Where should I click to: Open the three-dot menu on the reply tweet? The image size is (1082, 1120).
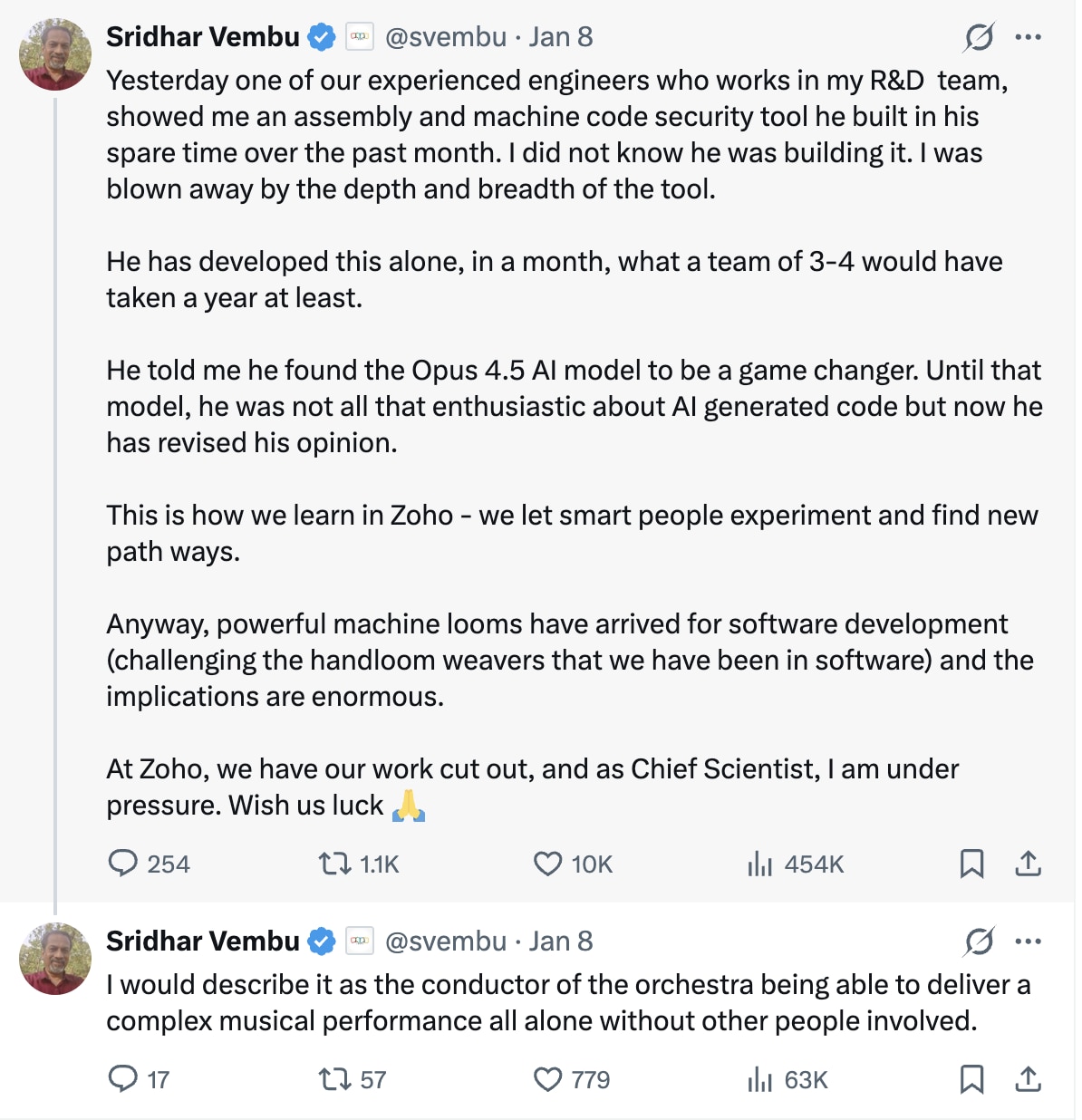click(x=1029, y=941)
